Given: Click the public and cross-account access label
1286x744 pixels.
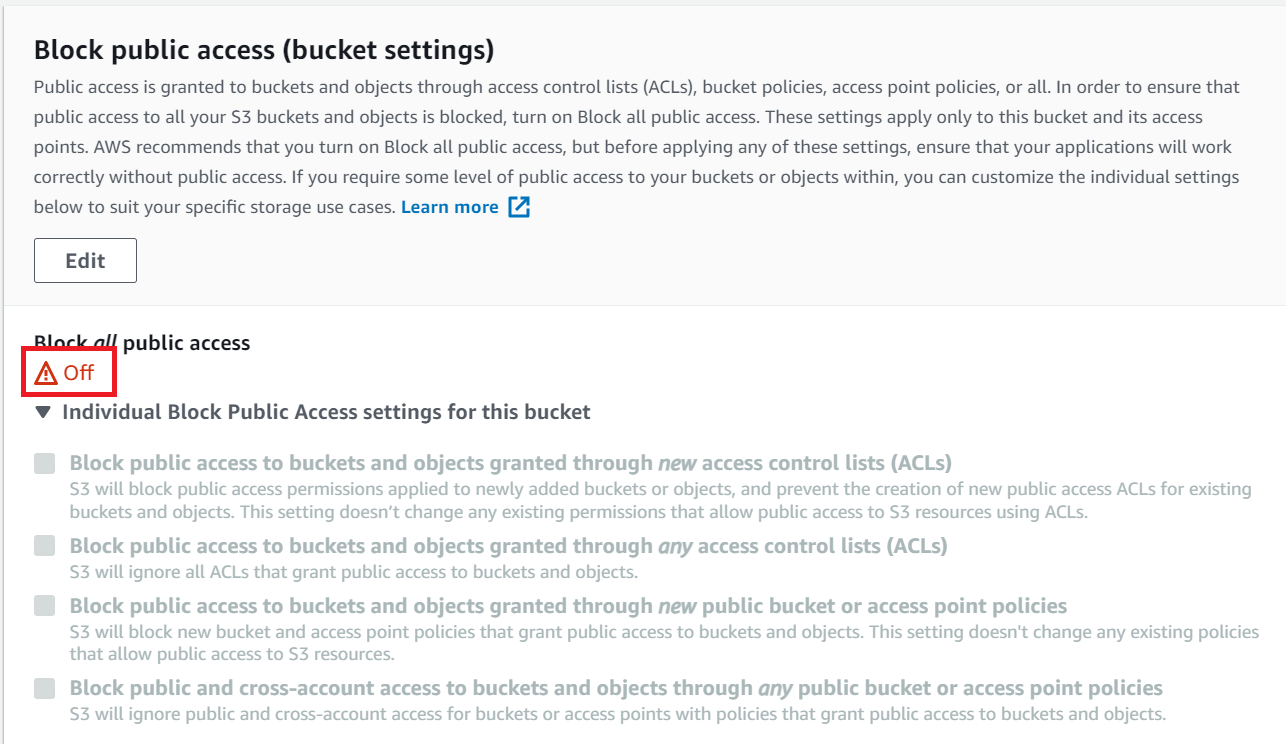Looking at the screenshot, I should pos(616,688).
